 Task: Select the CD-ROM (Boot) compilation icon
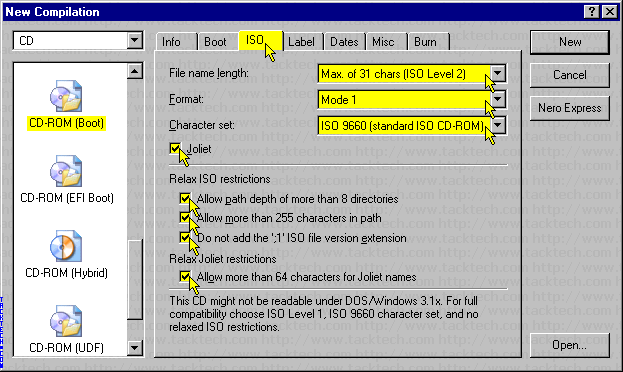click(x=66, y=96)
